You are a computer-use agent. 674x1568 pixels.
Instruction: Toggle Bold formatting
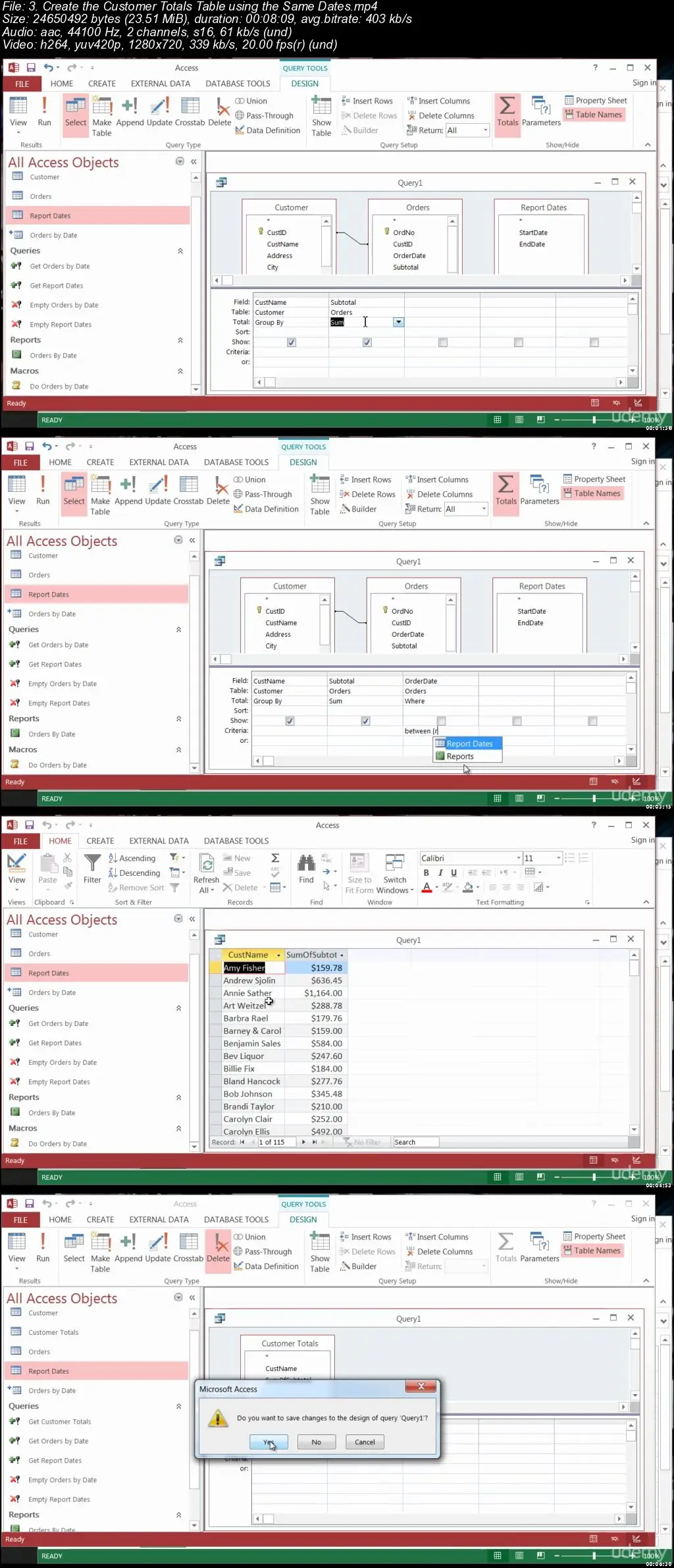(427, 873)
